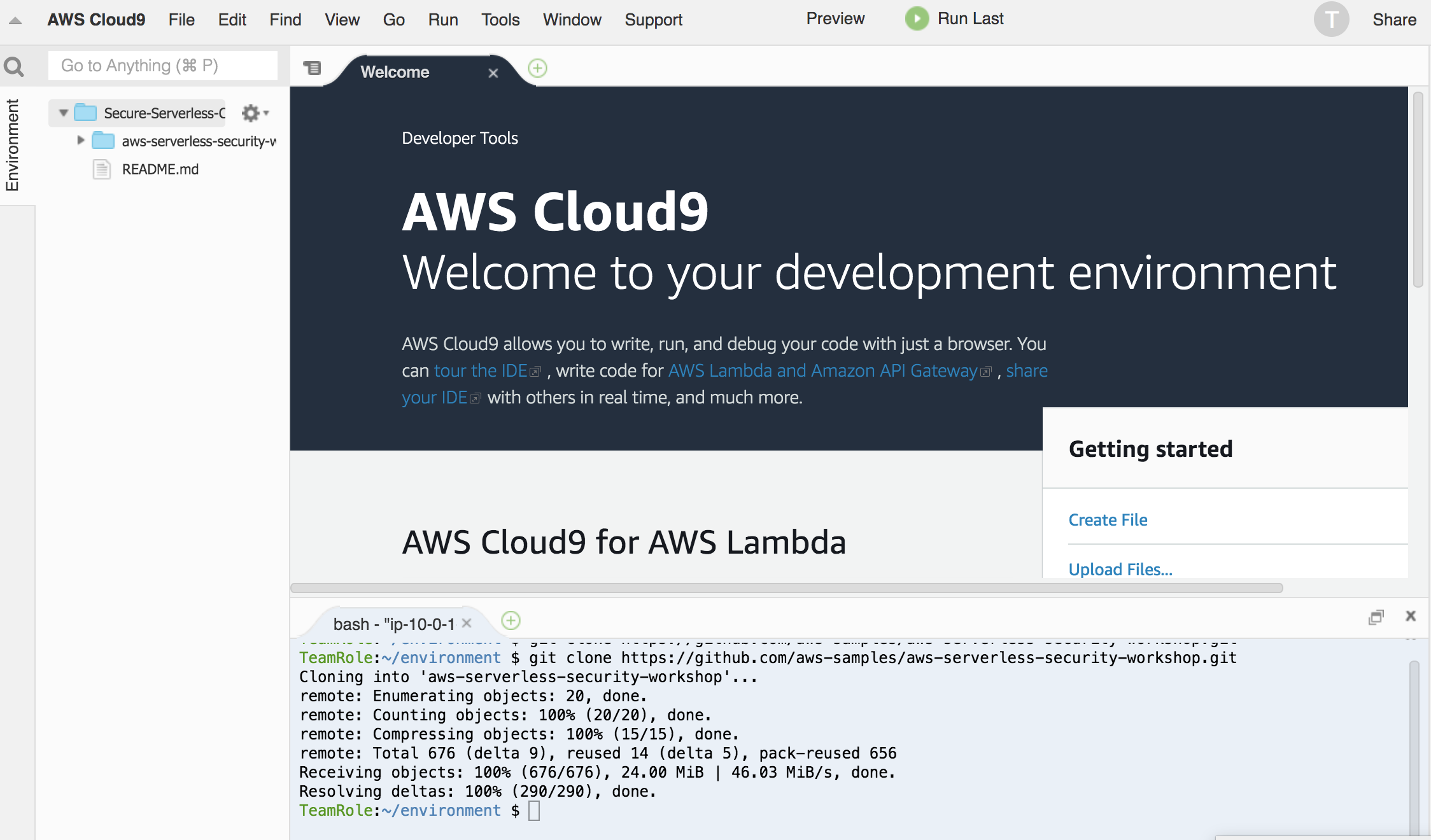
Task: Click the Run Last label
Action: 970,18
